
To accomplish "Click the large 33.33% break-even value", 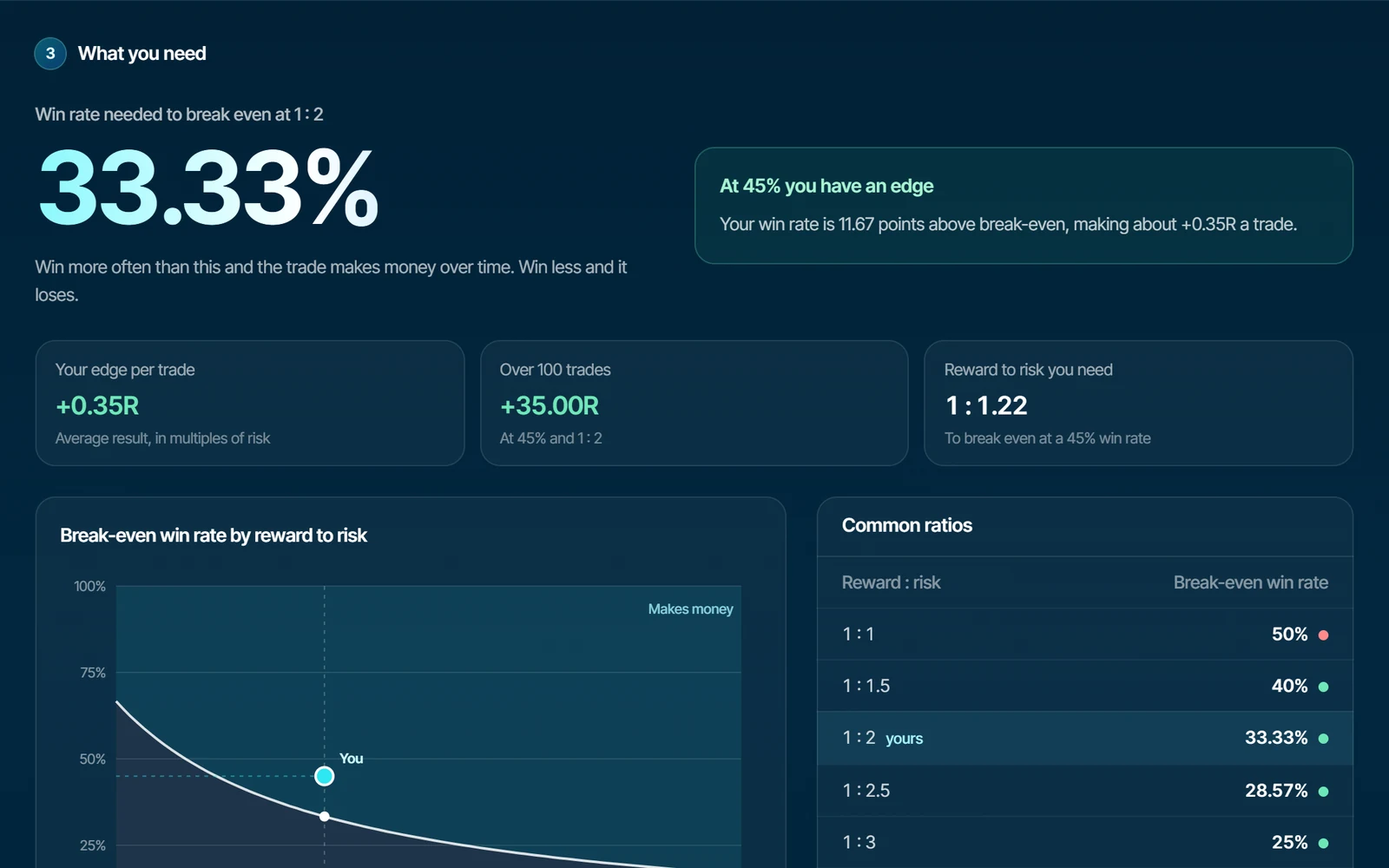I will pyautogui.click(x=208, y=187).
